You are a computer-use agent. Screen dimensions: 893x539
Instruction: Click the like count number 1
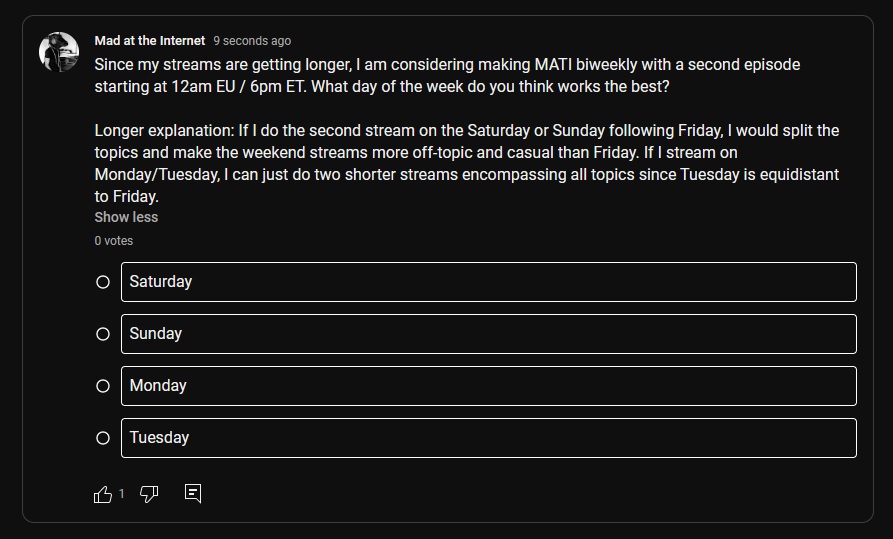(121, 493)
